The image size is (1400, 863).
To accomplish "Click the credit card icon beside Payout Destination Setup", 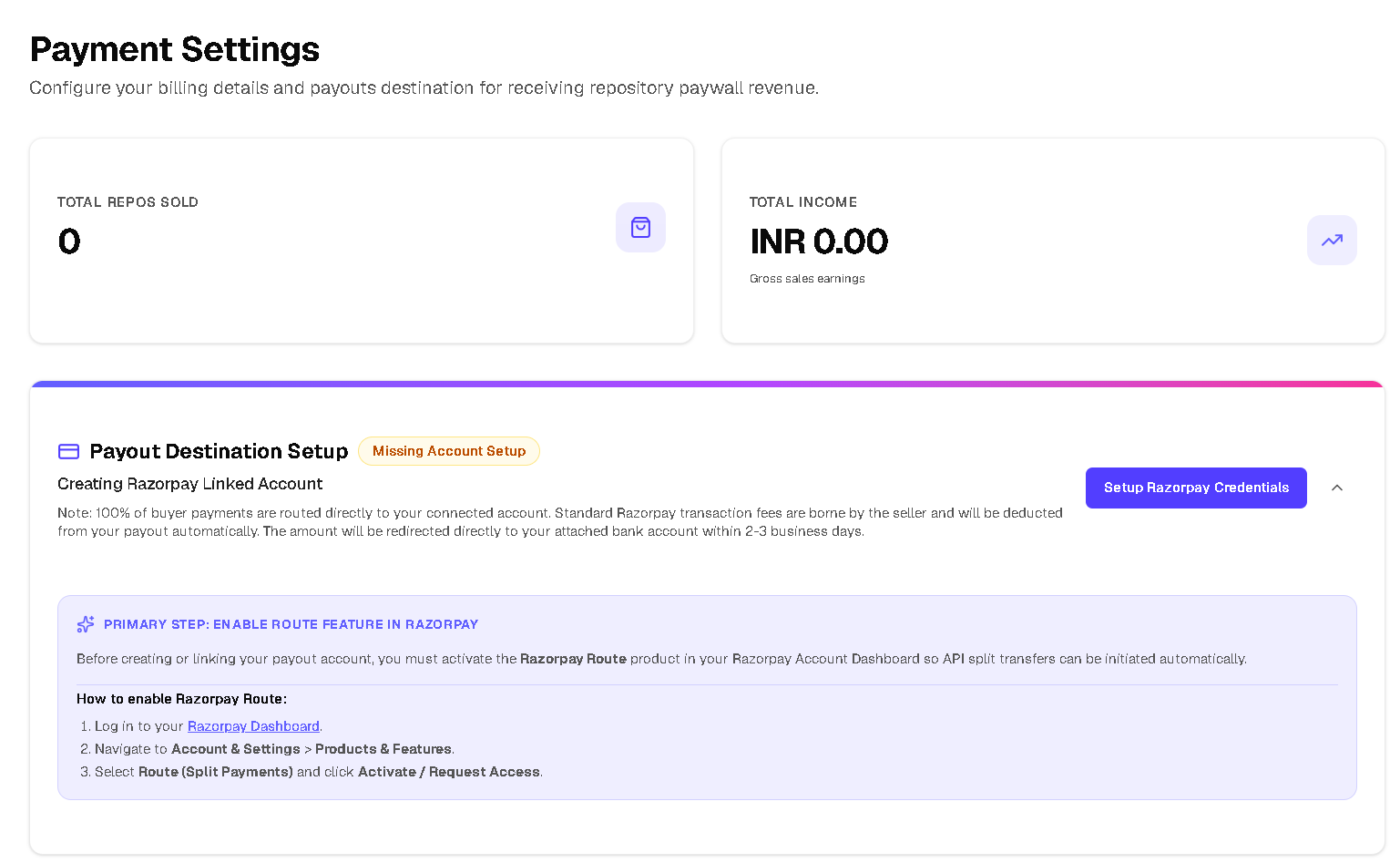I will [x=68, y=451].
